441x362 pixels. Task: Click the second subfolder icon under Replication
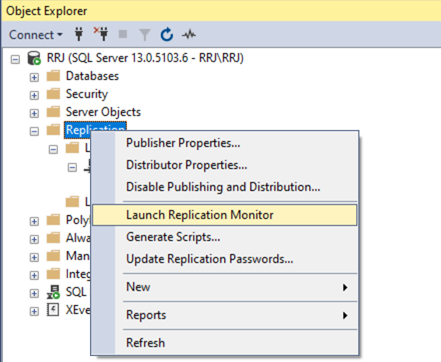72,202
